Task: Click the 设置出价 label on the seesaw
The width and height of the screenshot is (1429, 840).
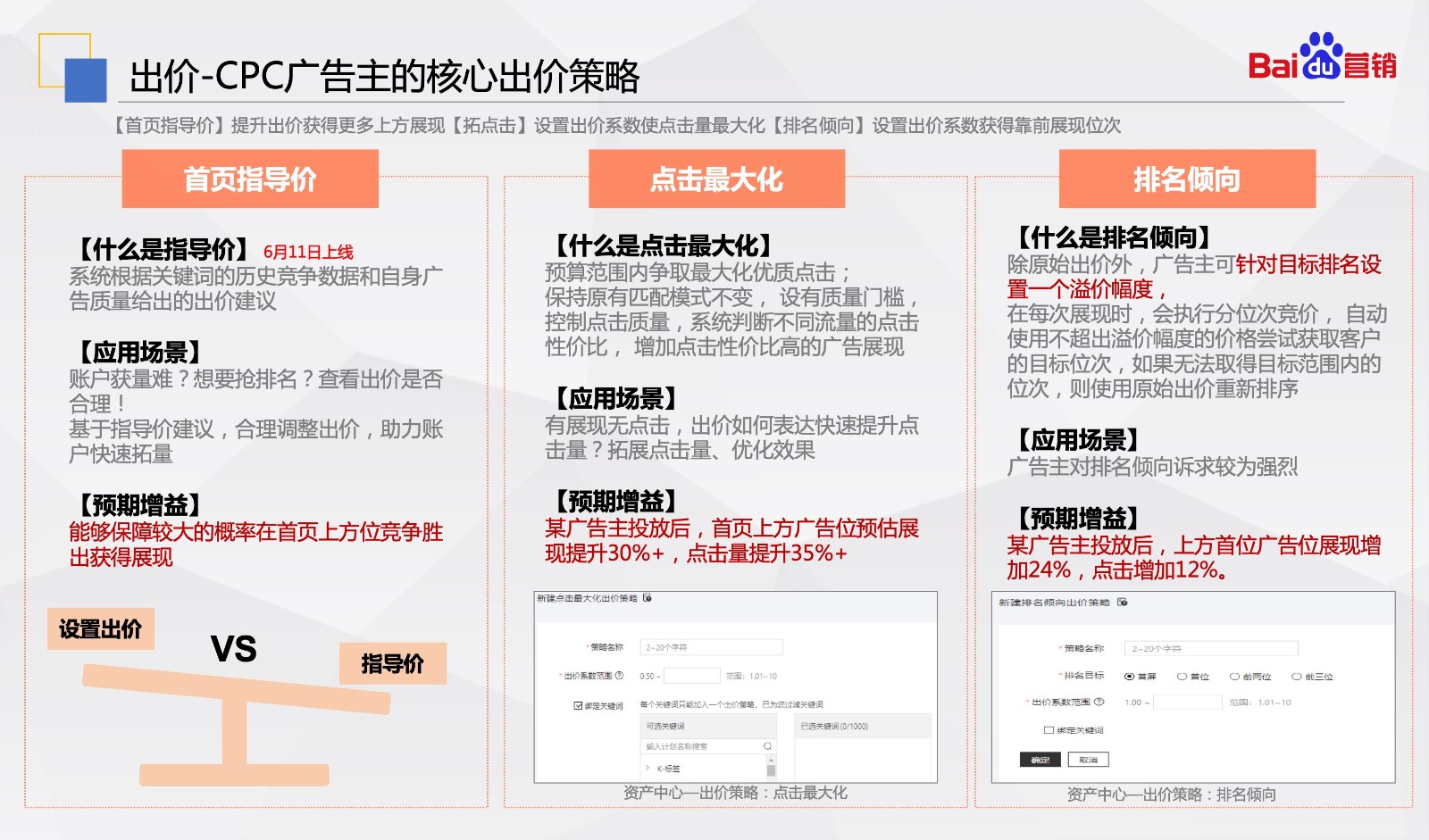Action: pos(101,629)
